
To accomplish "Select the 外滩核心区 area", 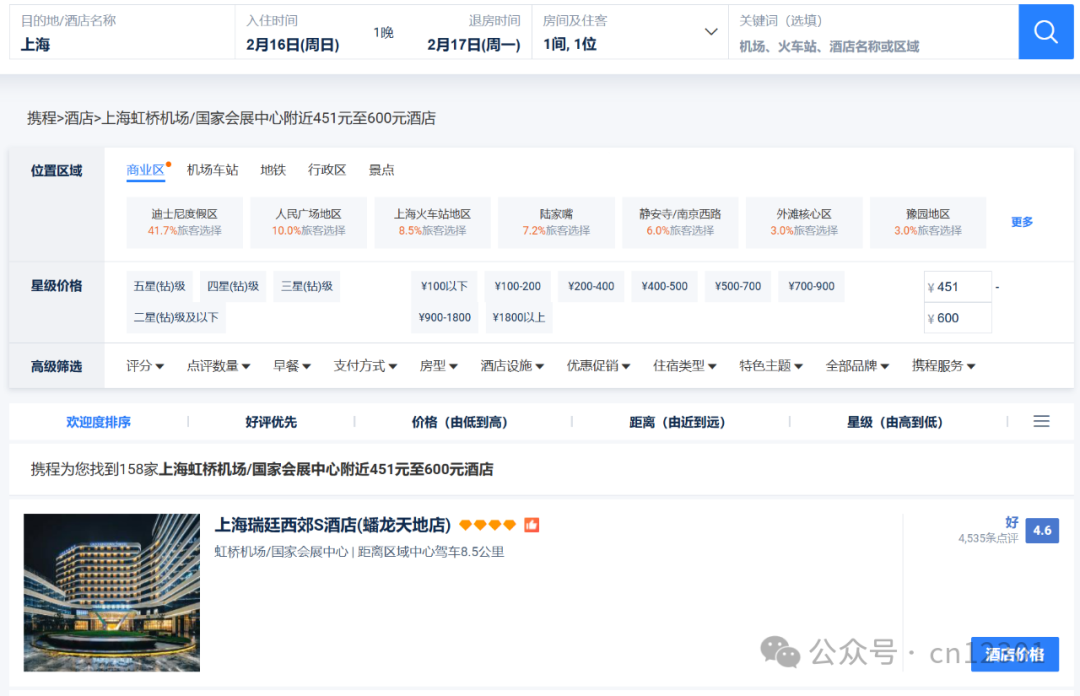I will [804, 222].
